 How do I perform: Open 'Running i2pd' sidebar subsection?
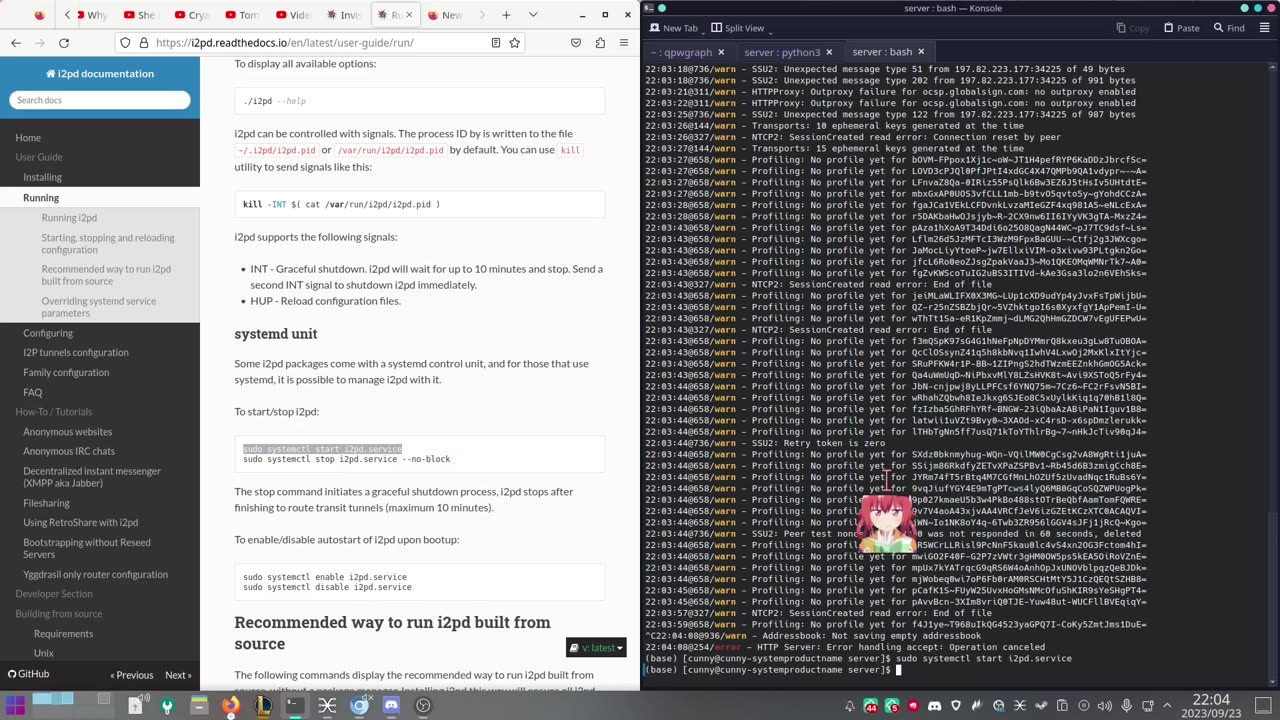(69, 218)
